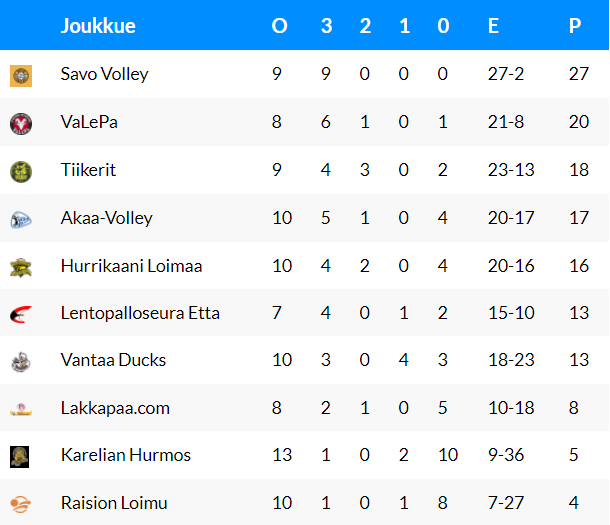
Task: Select the Karelian Hurmos team name
Action: 126,455
